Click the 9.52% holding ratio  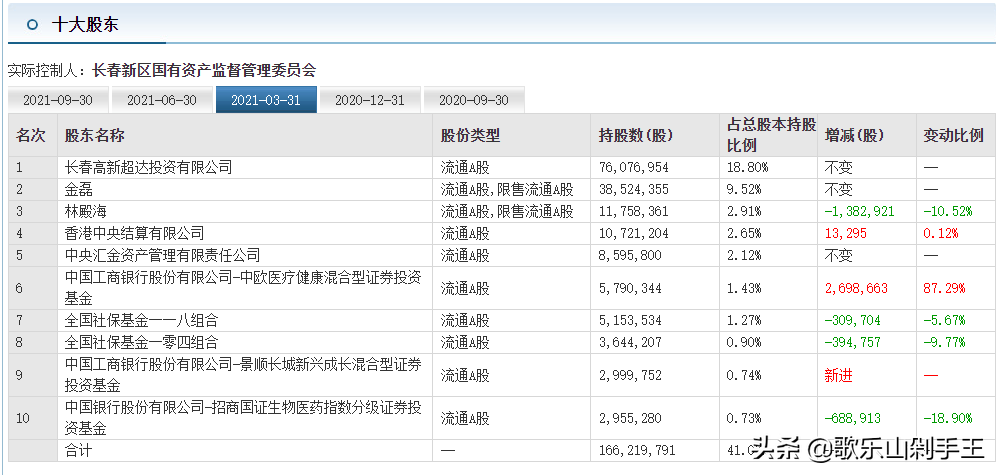tap(744, 190)
